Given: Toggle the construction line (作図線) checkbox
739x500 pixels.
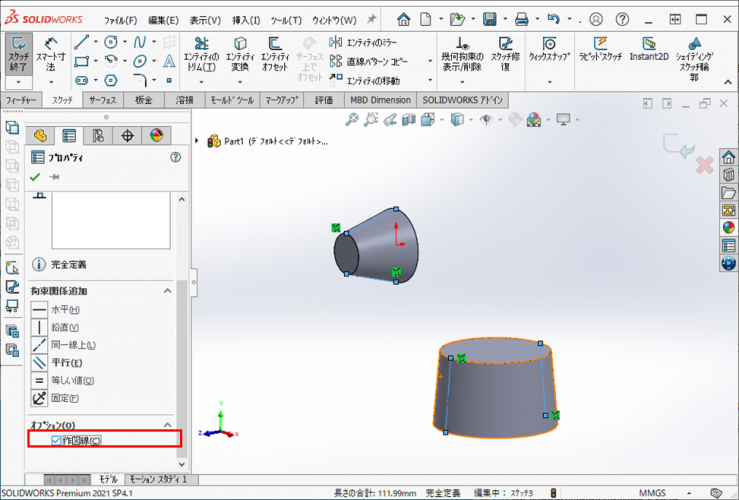Looking at the screenshot, I should tap(57, 439).
